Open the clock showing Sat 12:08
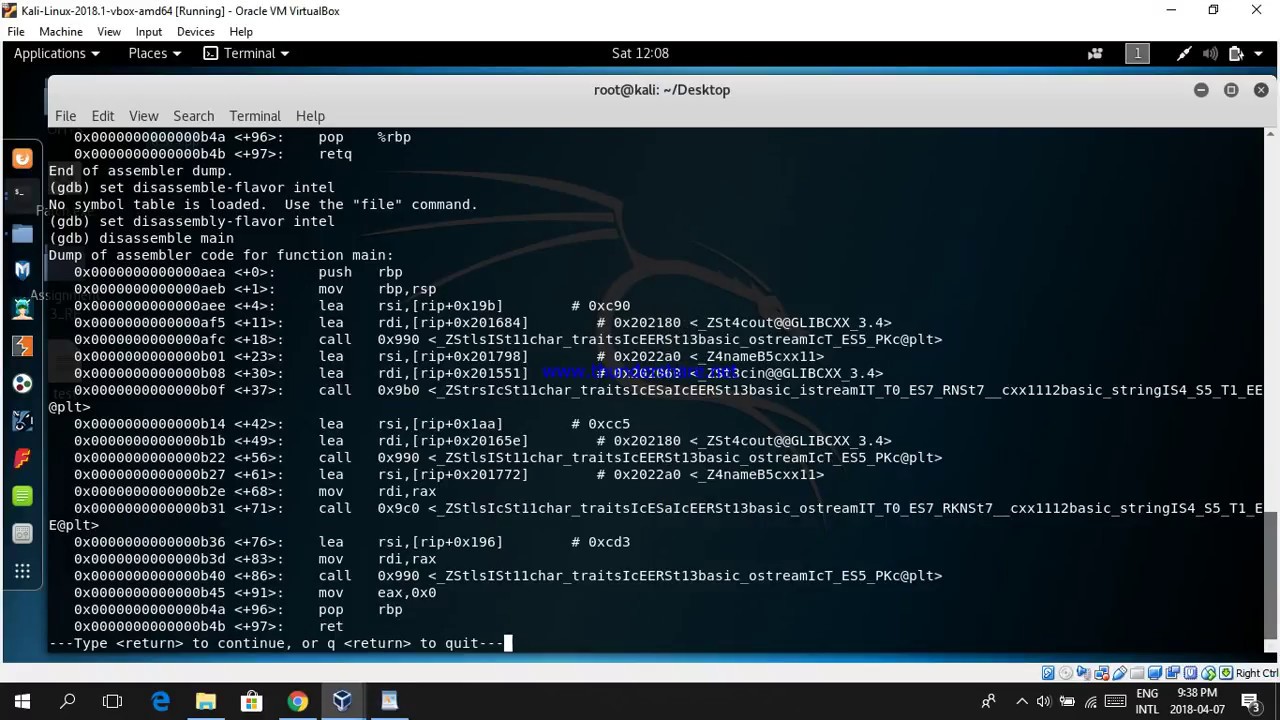 pos(640,53)
